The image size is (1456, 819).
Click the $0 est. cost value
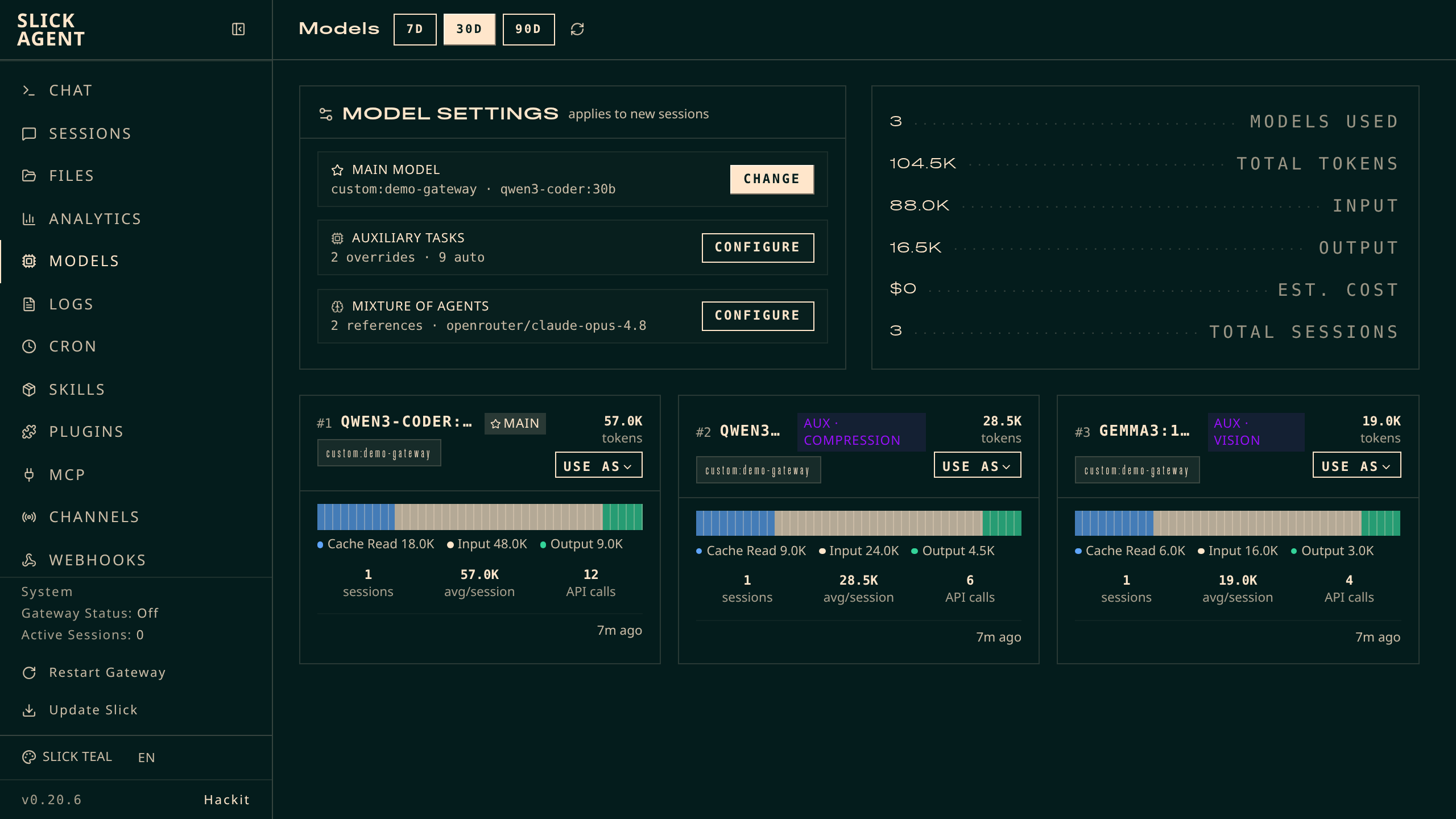click(903, 289)
